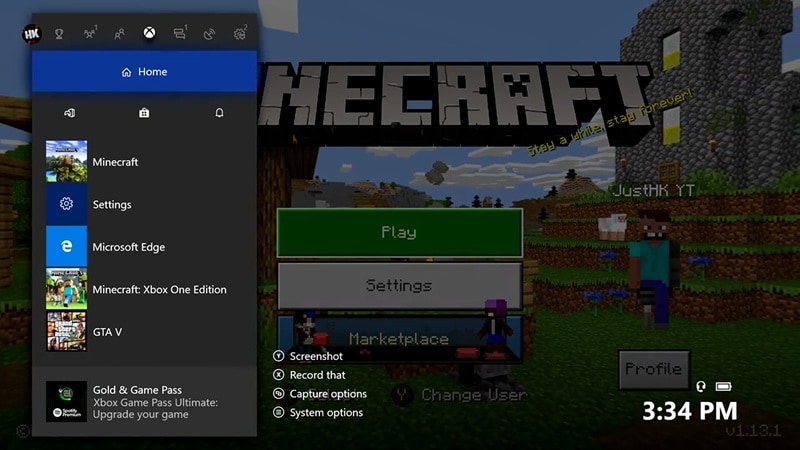800x450 pixels.
Task: Select the Home button
Action: coord(144,71)
